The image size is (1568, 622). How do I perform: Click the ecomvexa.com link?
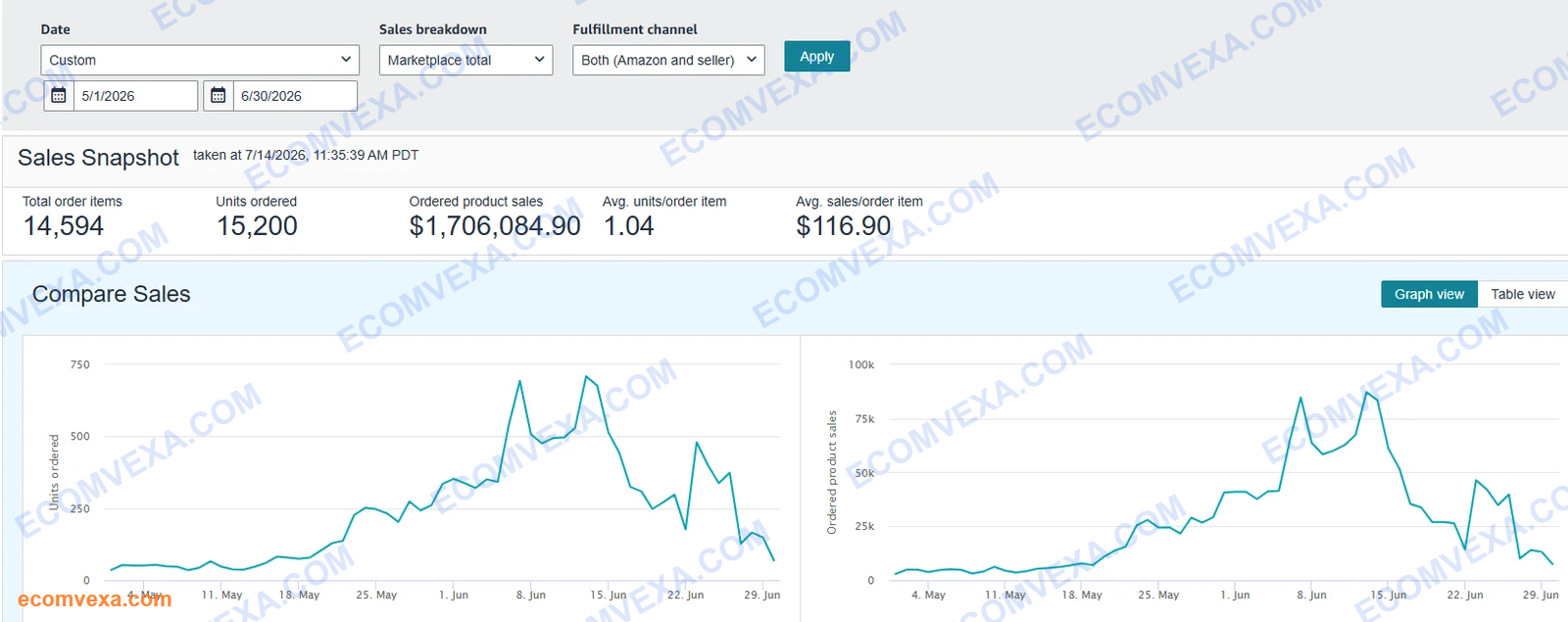[94, 598]
